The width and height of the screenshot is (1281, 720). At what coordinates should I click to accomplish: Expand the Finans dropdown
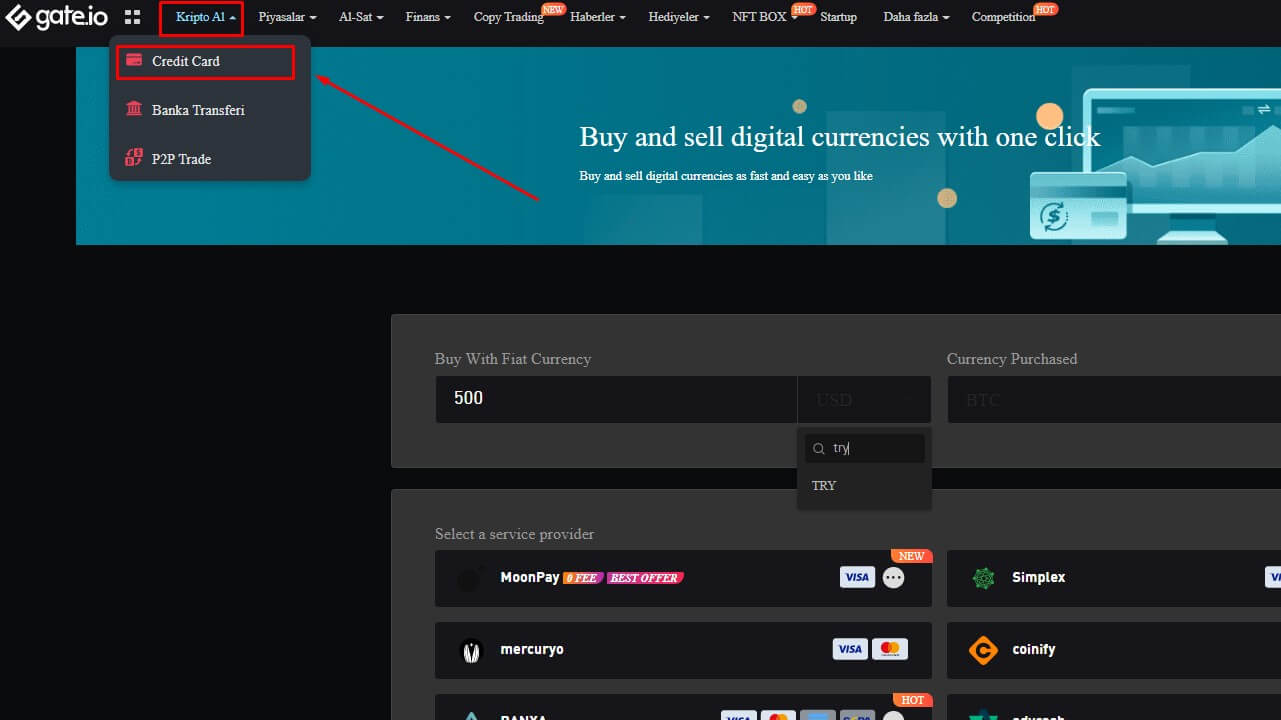428,17
